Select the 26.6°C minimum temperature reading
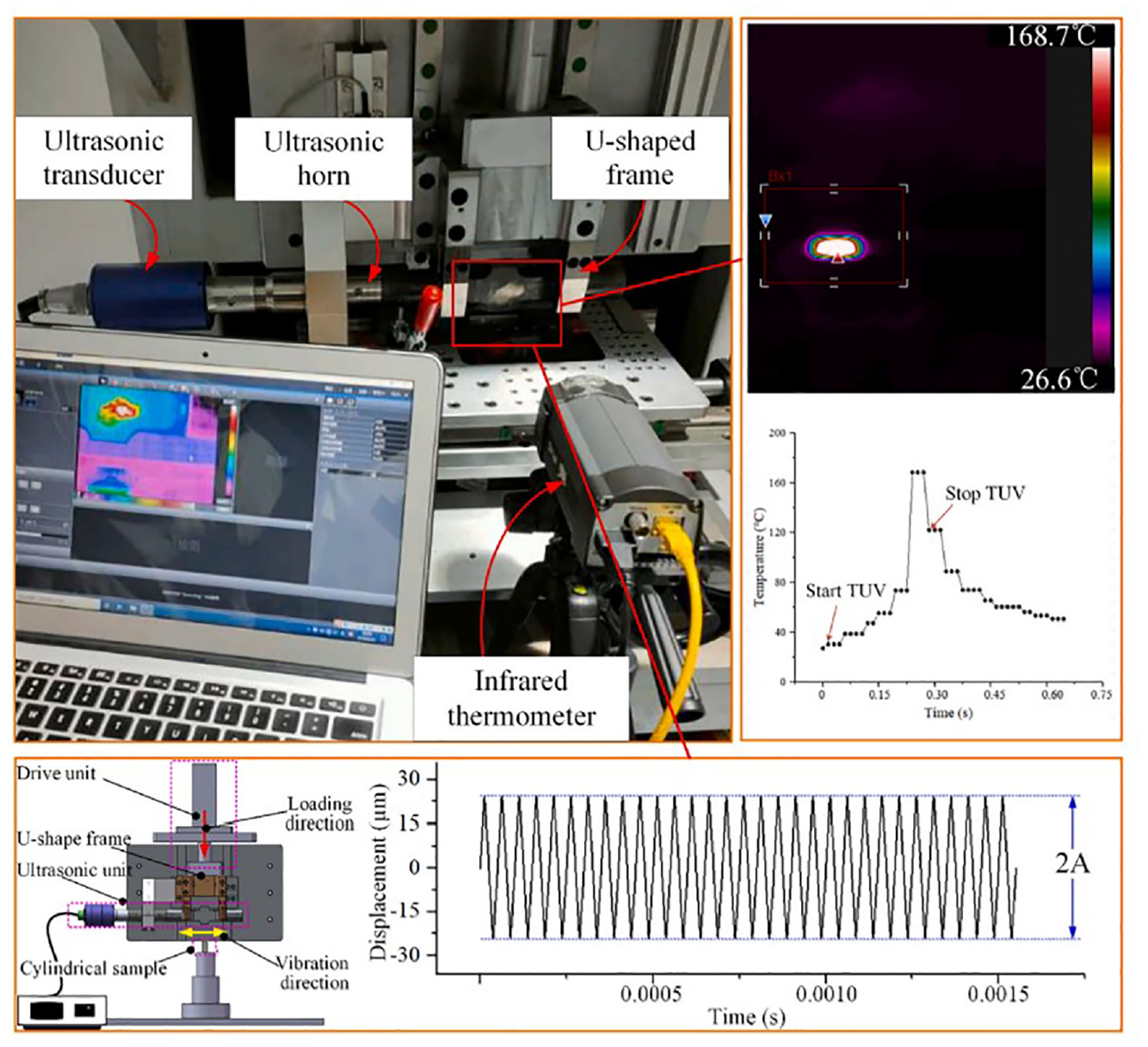Viewport: 1148px width, 1047px height. pos(1059,379)
